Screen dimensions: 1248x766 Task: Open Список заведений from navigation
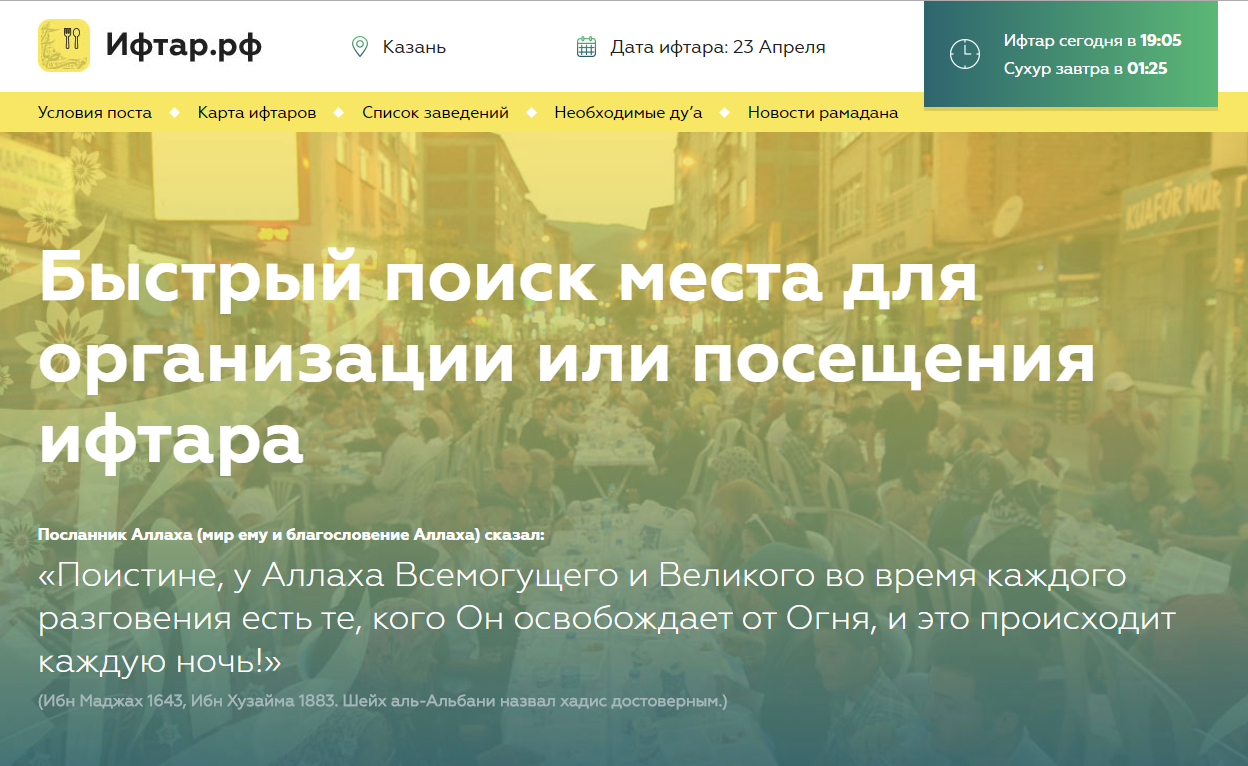[435, 113]
